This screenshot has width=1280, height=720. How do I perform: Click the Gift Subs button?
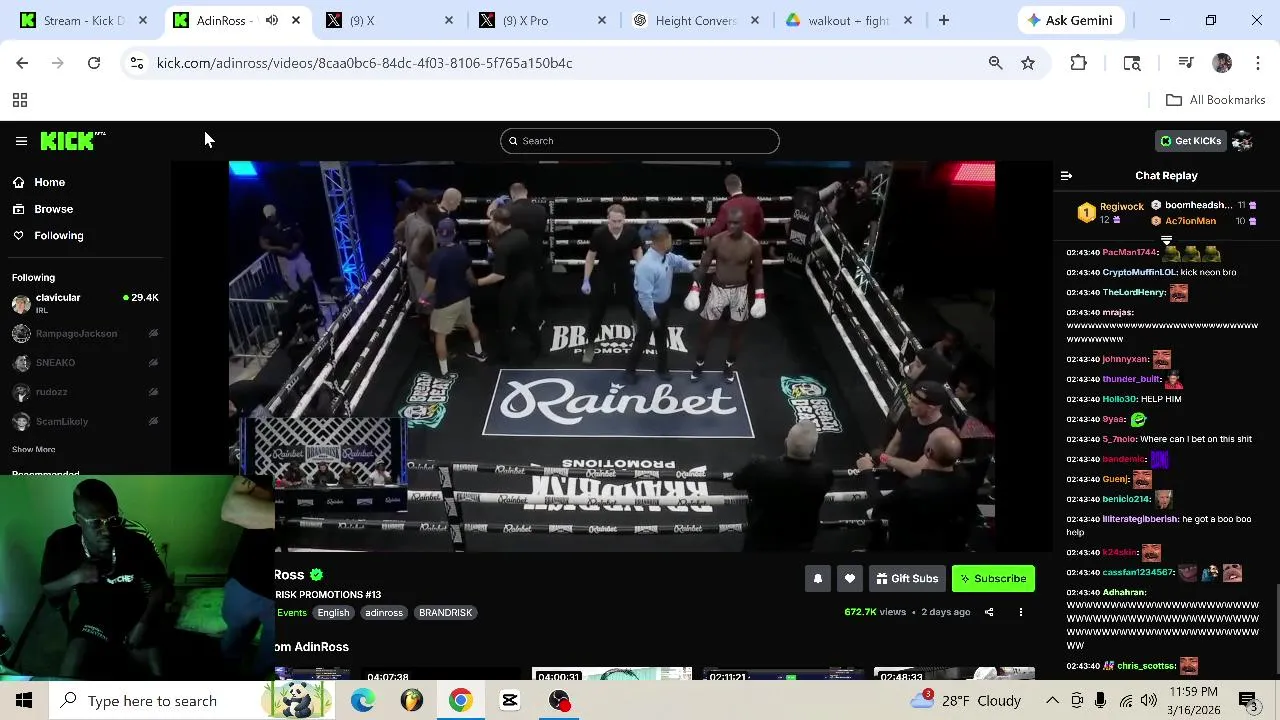tap(907, 579)
